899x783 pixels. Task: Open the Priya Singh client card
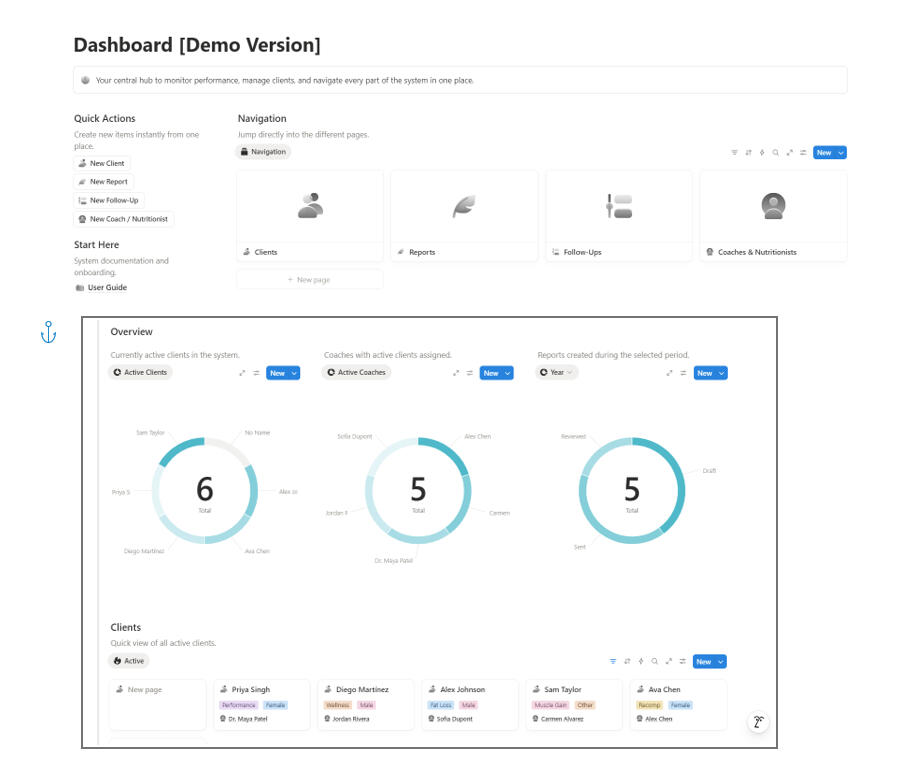click(262, 703)
